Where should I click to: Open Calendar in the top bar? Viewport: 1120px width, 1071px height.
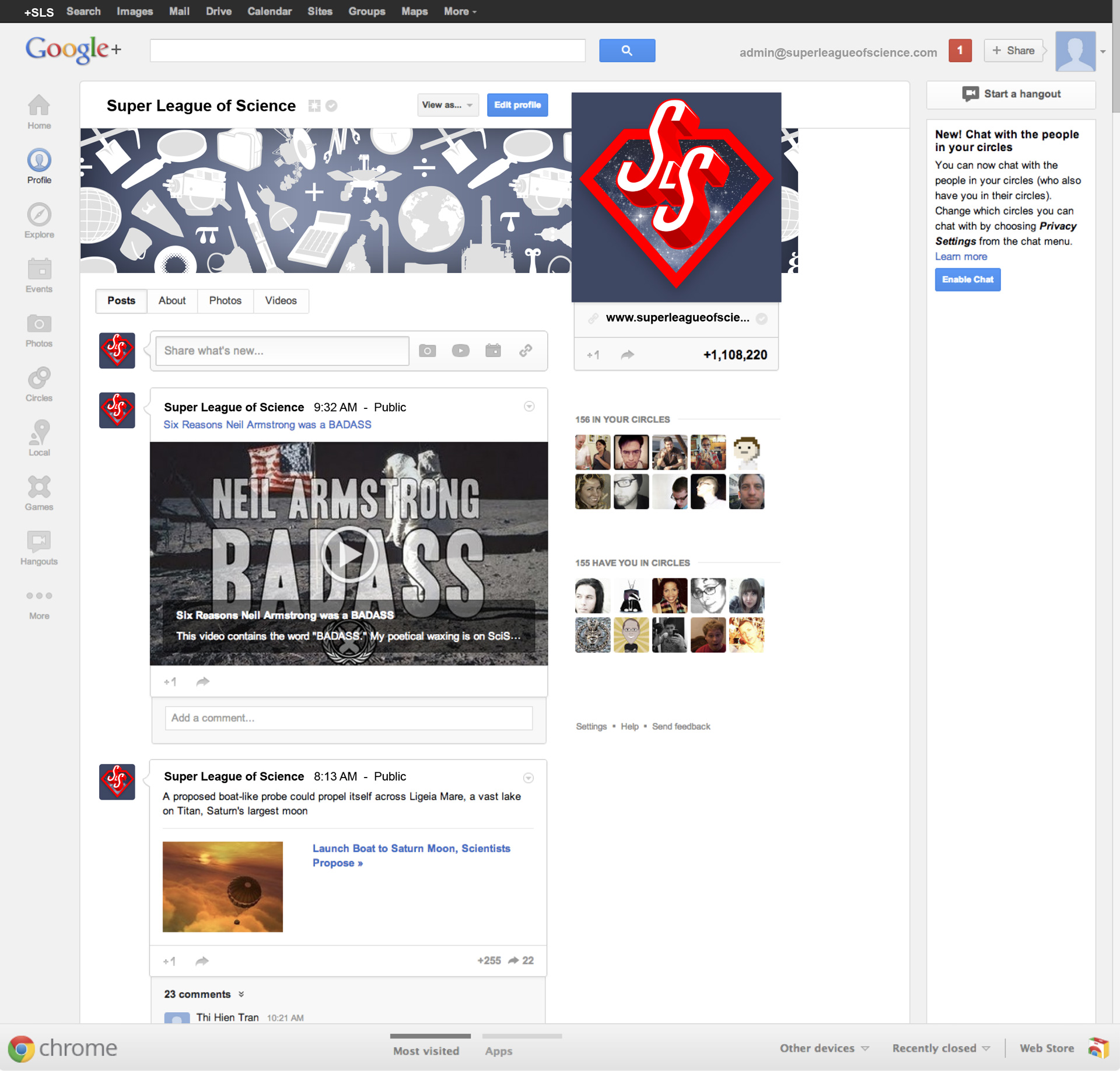[269, 11]
